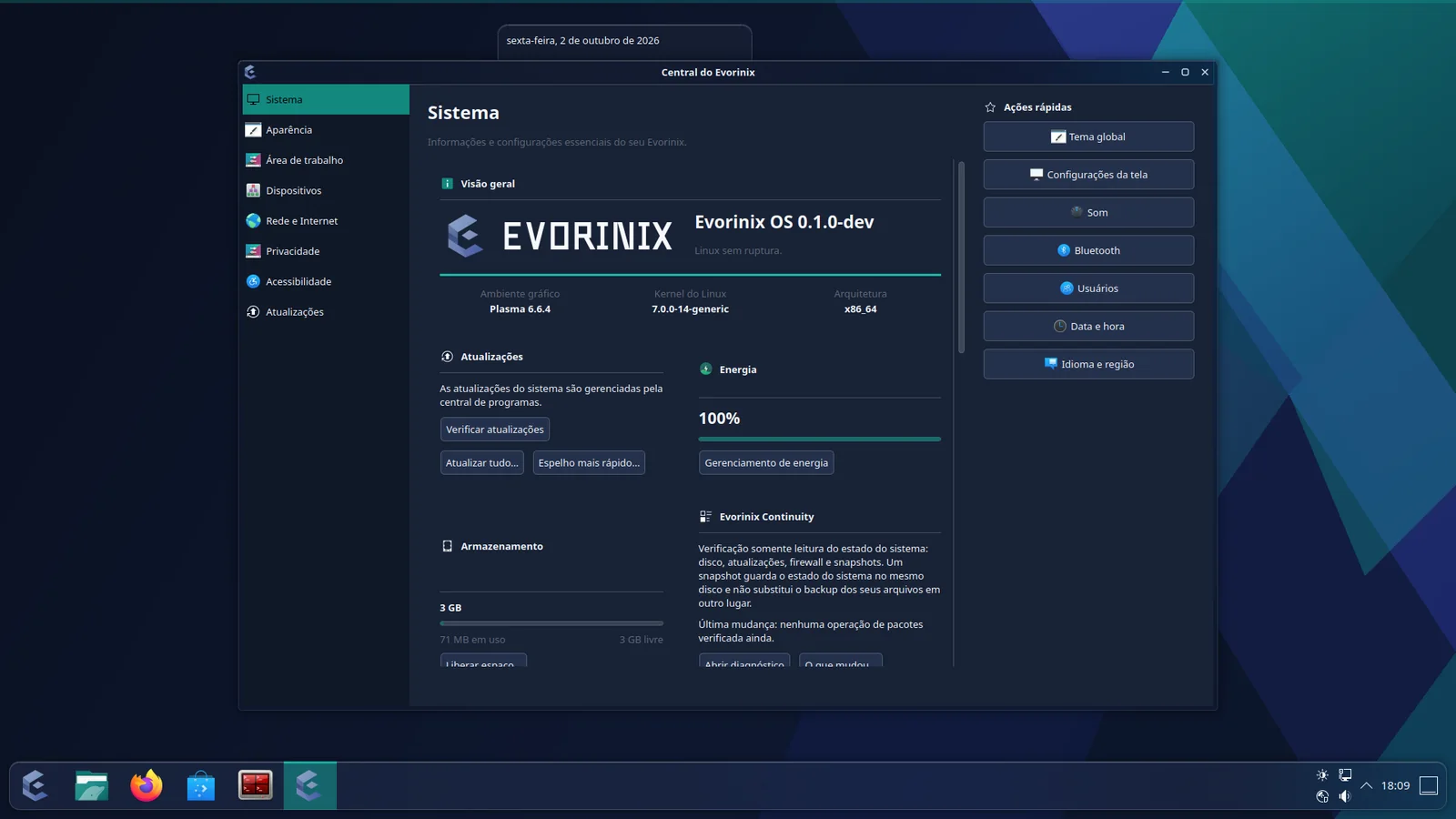Open the Aparência section

(326, 130)
